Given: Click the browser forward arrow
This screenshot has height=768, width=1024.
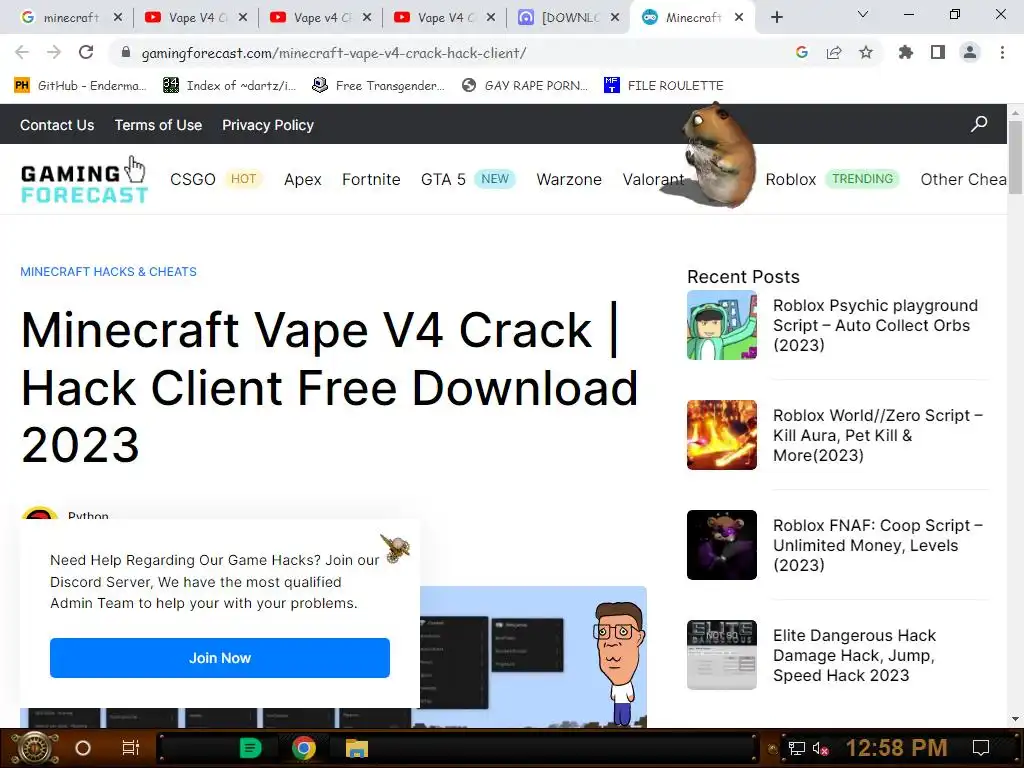Looking at the screenshot, I should click(54, 52).
